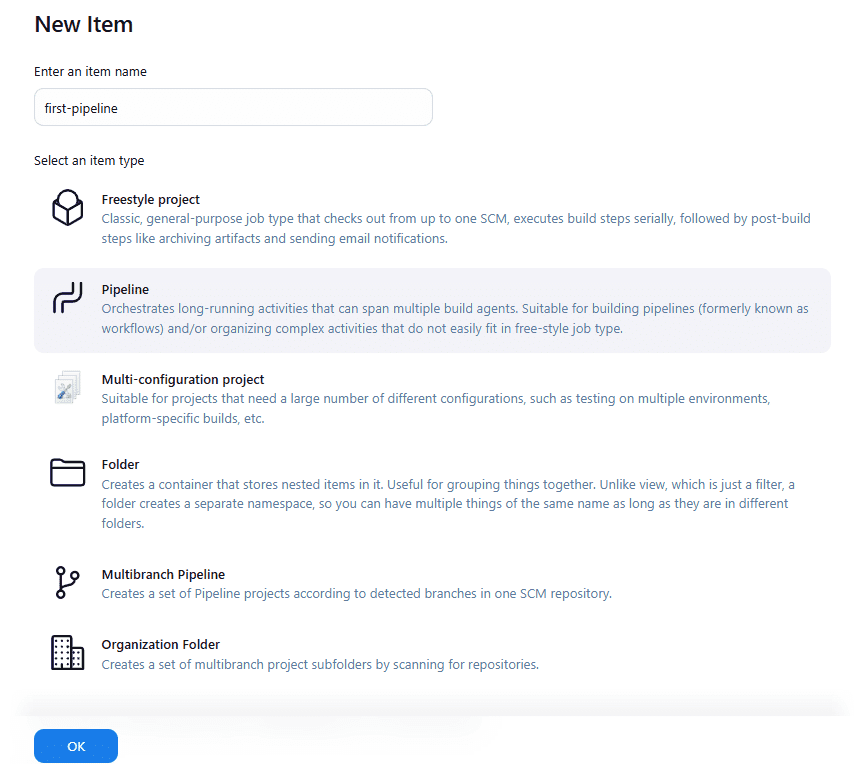
Task: Focus the item name field containing first-pipeline
Action: (x=233, y=108)
